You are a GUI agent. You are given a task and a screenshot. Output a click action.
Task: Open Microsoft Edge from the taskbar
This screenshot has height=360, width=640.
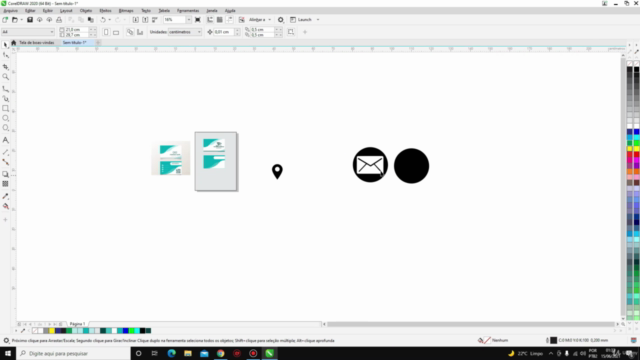171,353
